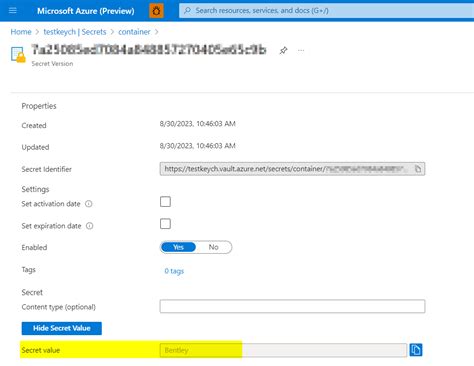This screenshot has width=474, height=366.
Task: Go to Home breadcrumb
Action: [21, 32]
